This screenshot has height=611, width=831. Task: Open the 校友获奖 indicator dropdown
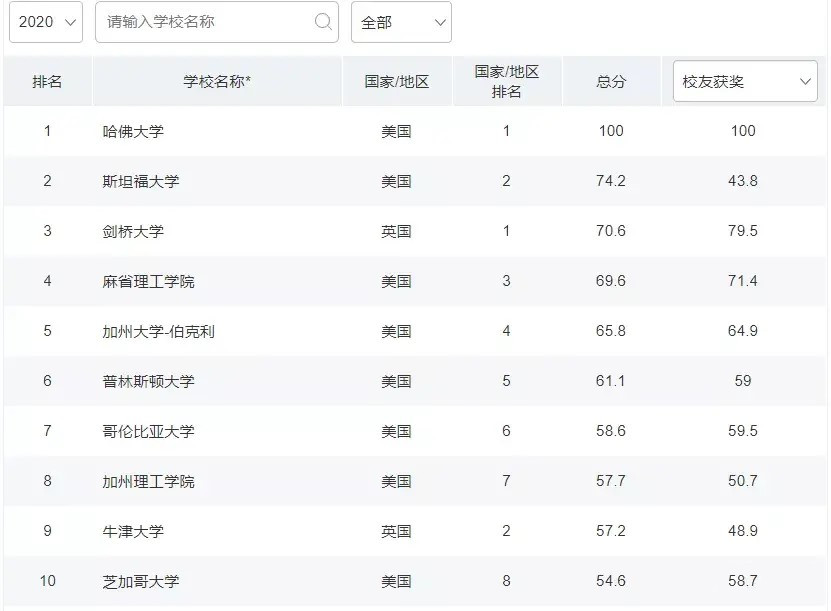click(x=744, y=81)
